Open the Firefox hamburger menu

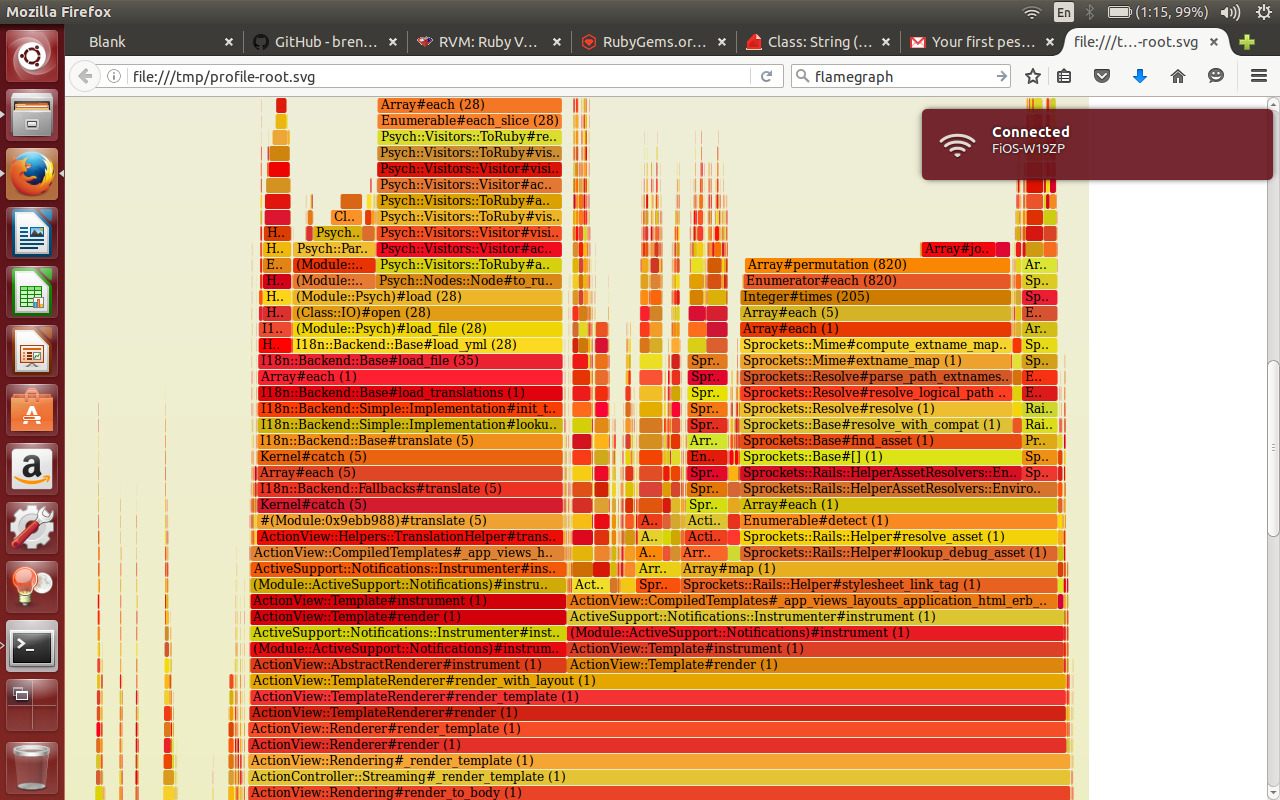point(1257,76)
